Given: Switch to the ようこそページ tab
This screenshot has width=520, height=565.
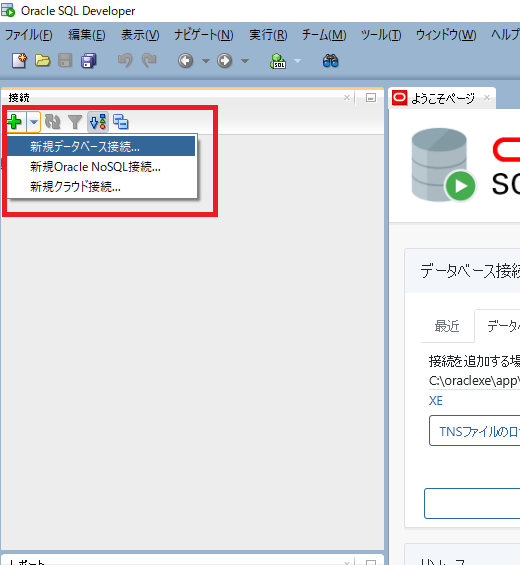Looking at the screenshot, I should click(x=443, y=98).
